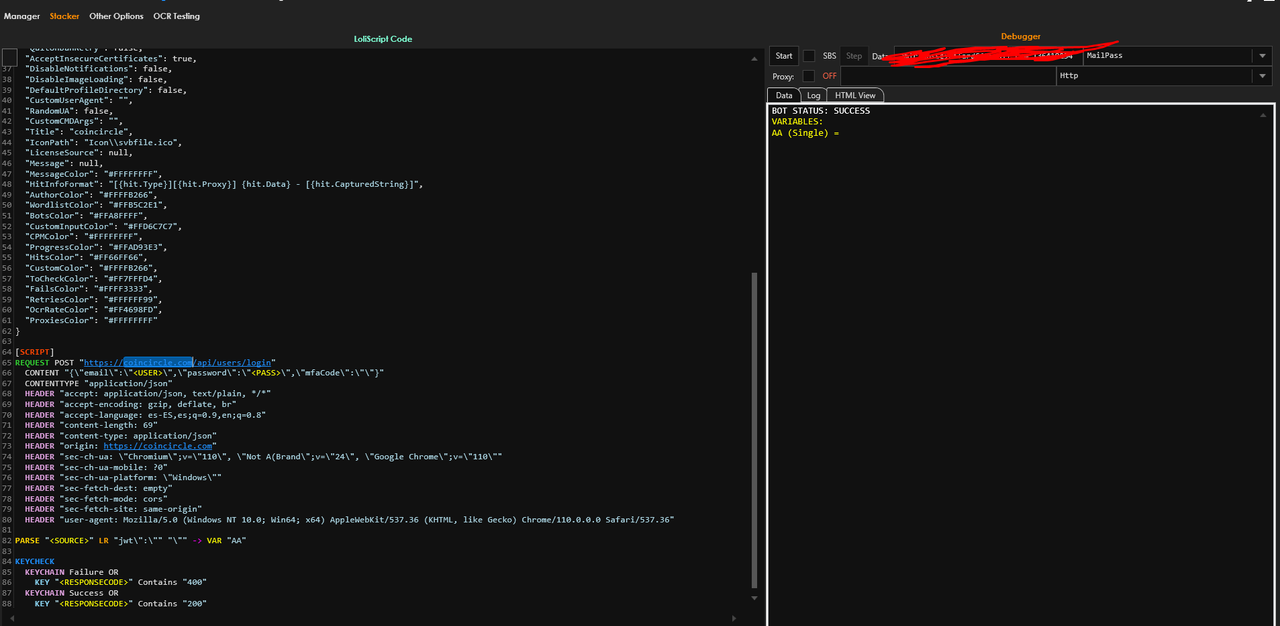
Task: Click the debugger output scroll up arrow
Action: click(x=1263, y=115)
